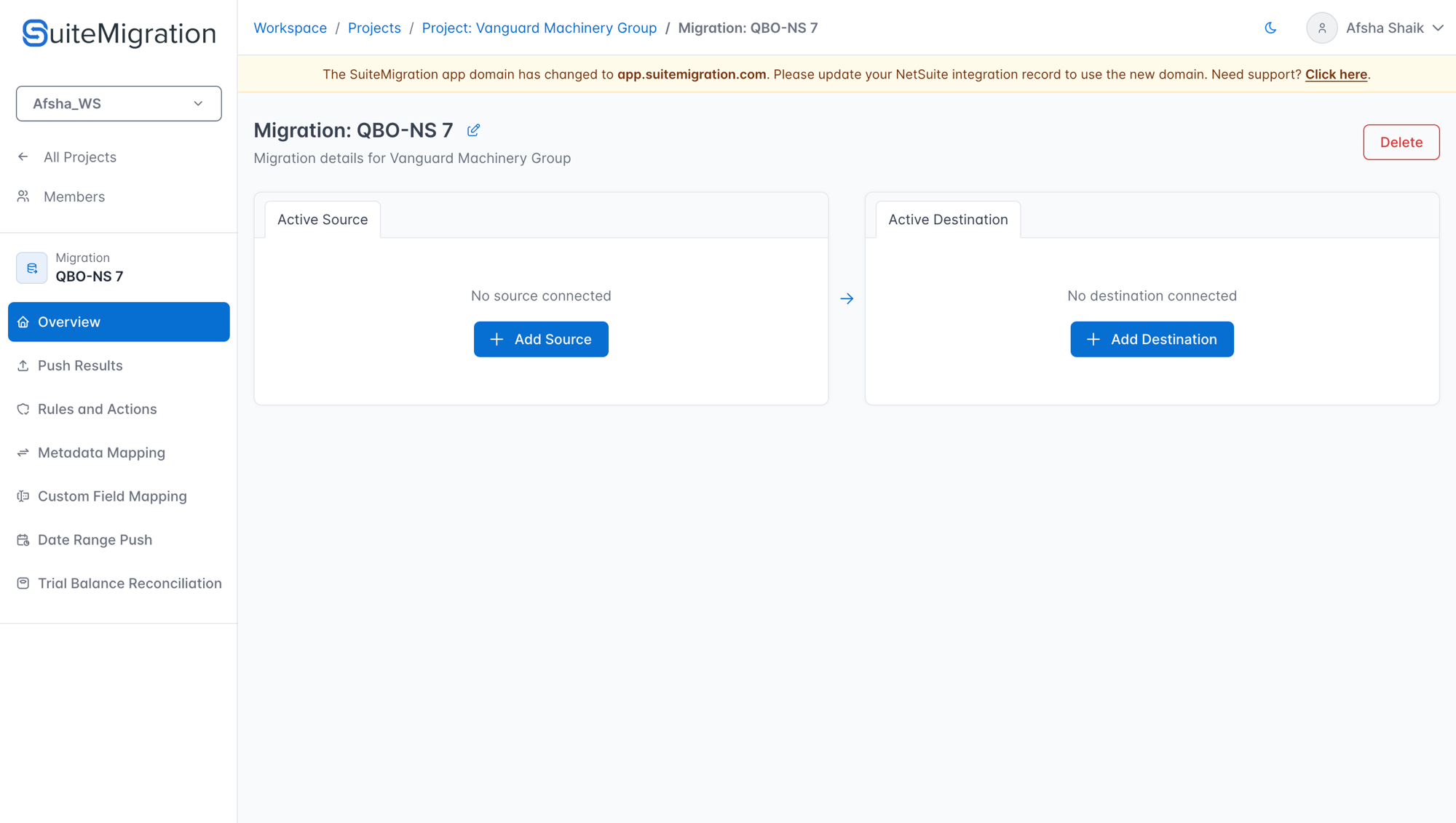1456x823 pixels.
Task: Open the Members page
Action: tap(74, 196)
